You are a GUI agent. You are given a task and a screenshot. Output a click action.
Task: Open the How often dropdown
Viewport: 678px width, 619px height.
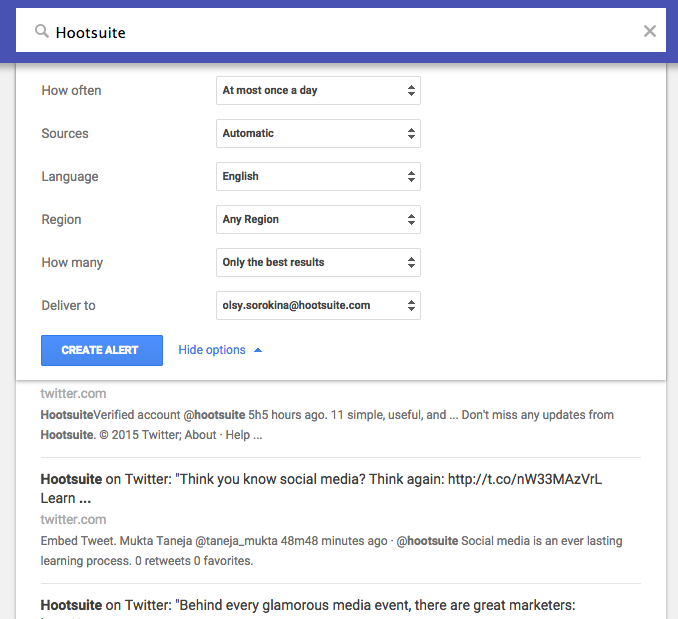pyautogui.click(x=318, y=90)
